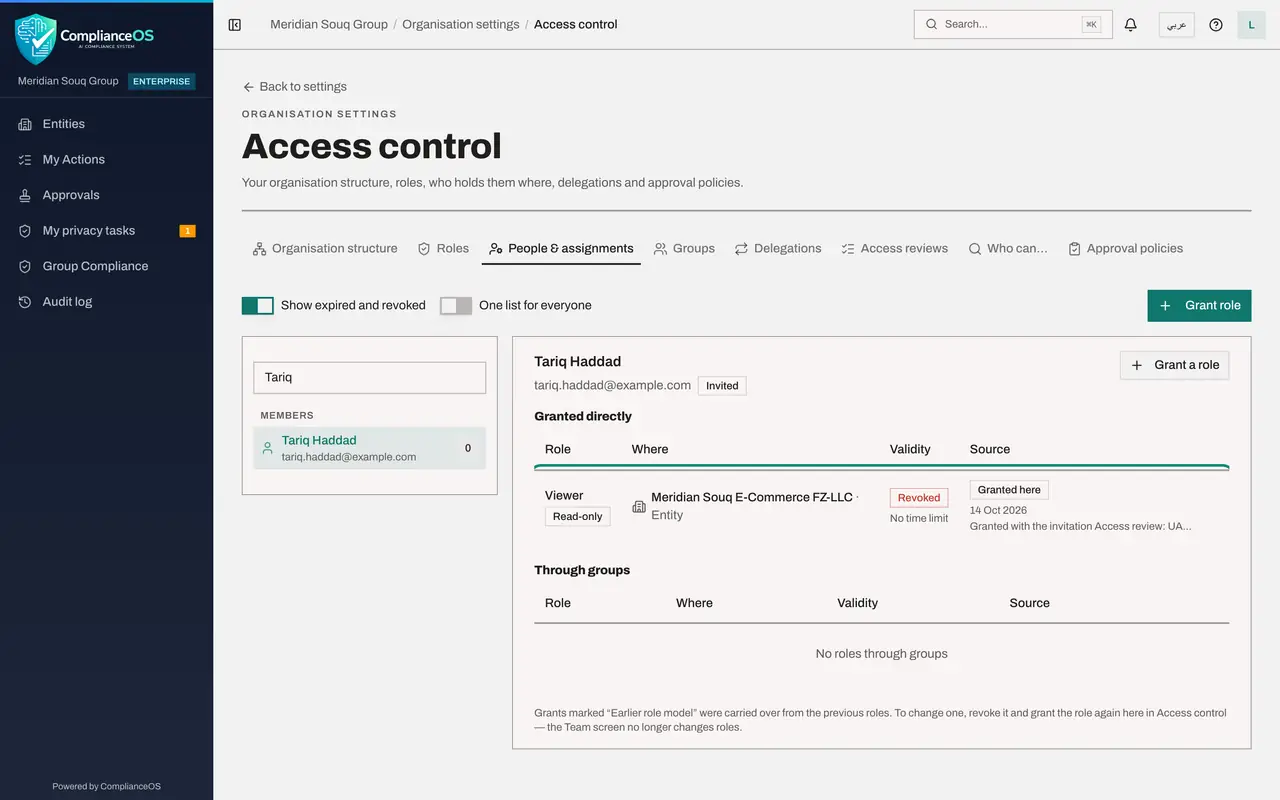The width and height of the screenshot is (1280, 800).
Task: Click the member search field with Tariq
Action: (369, 377)
